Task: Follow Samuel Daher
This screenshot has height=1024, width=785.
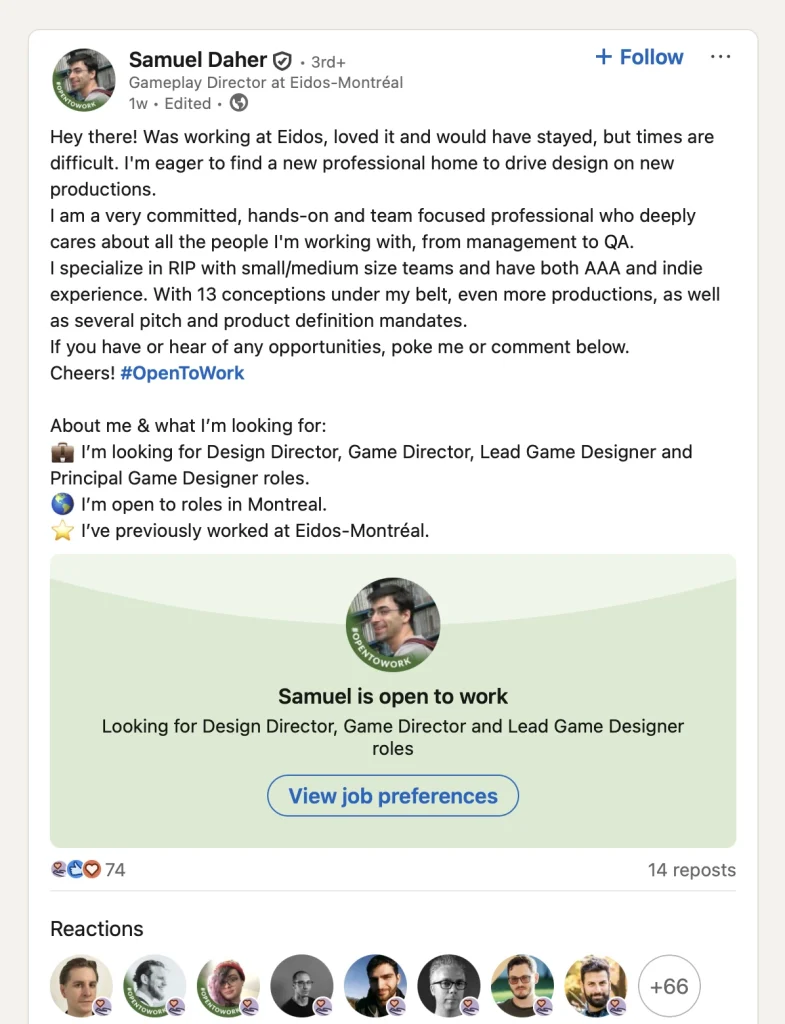Action: (x=639, y=57)
